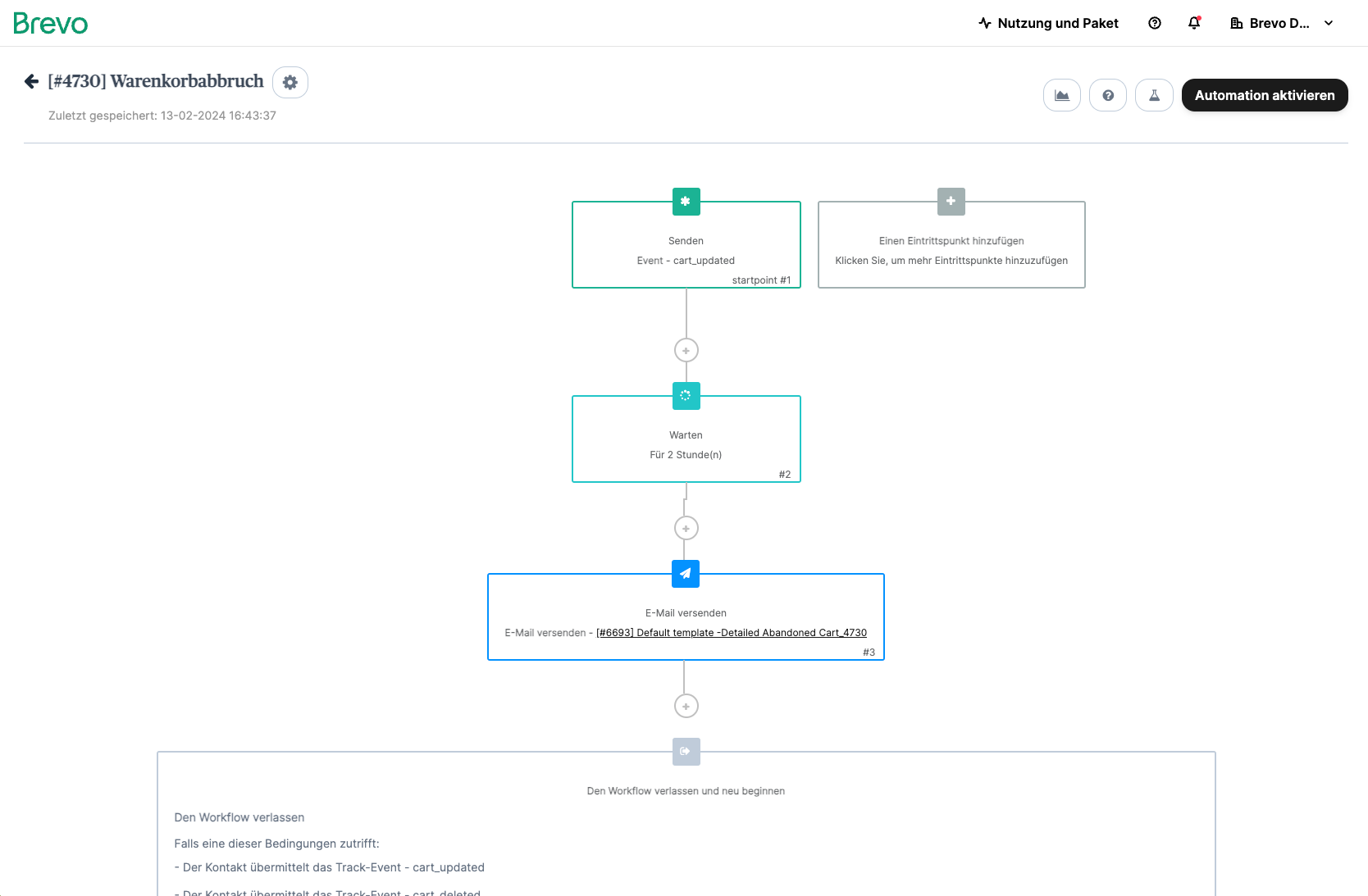Add step below Warten node

(x=686, y=529)
